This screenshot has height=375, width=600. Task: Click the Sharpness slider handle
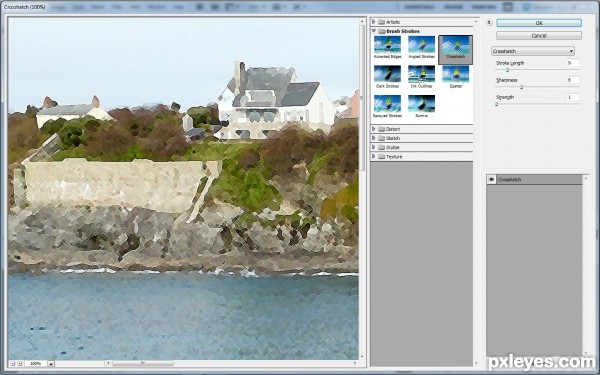pos(521,87)
